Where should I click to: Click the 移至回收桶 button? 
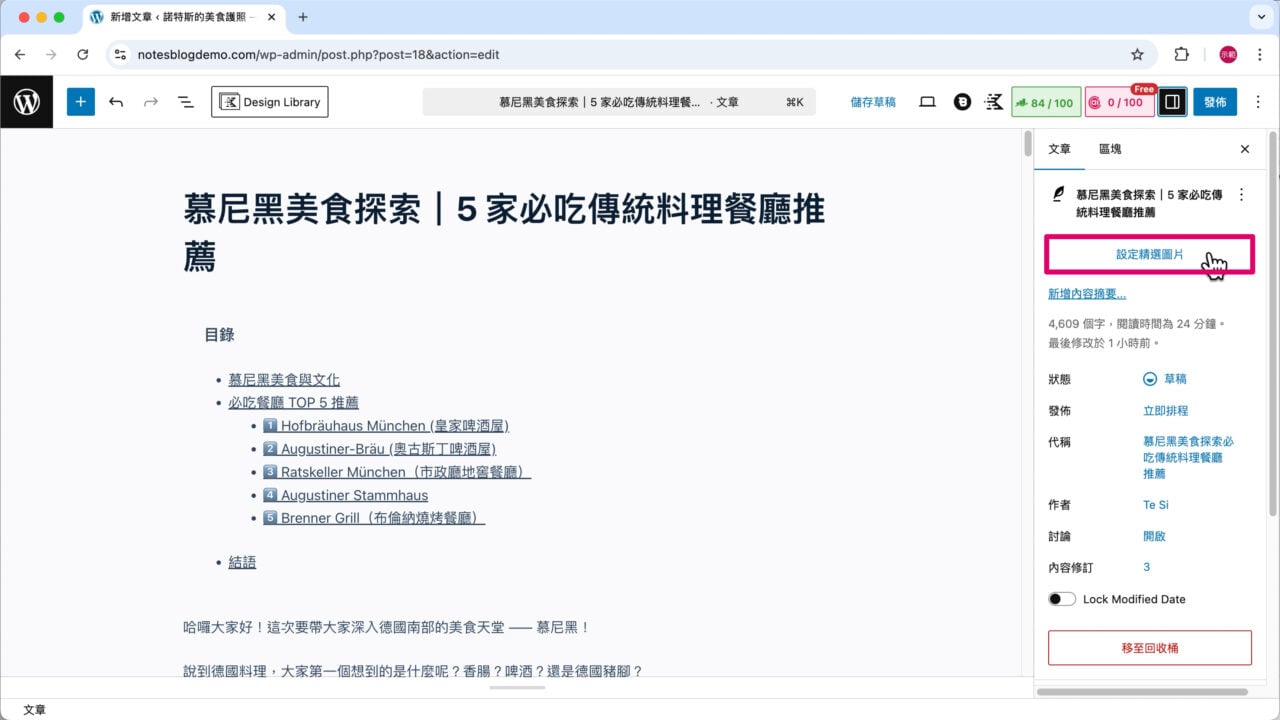[x=1148, y=647]
